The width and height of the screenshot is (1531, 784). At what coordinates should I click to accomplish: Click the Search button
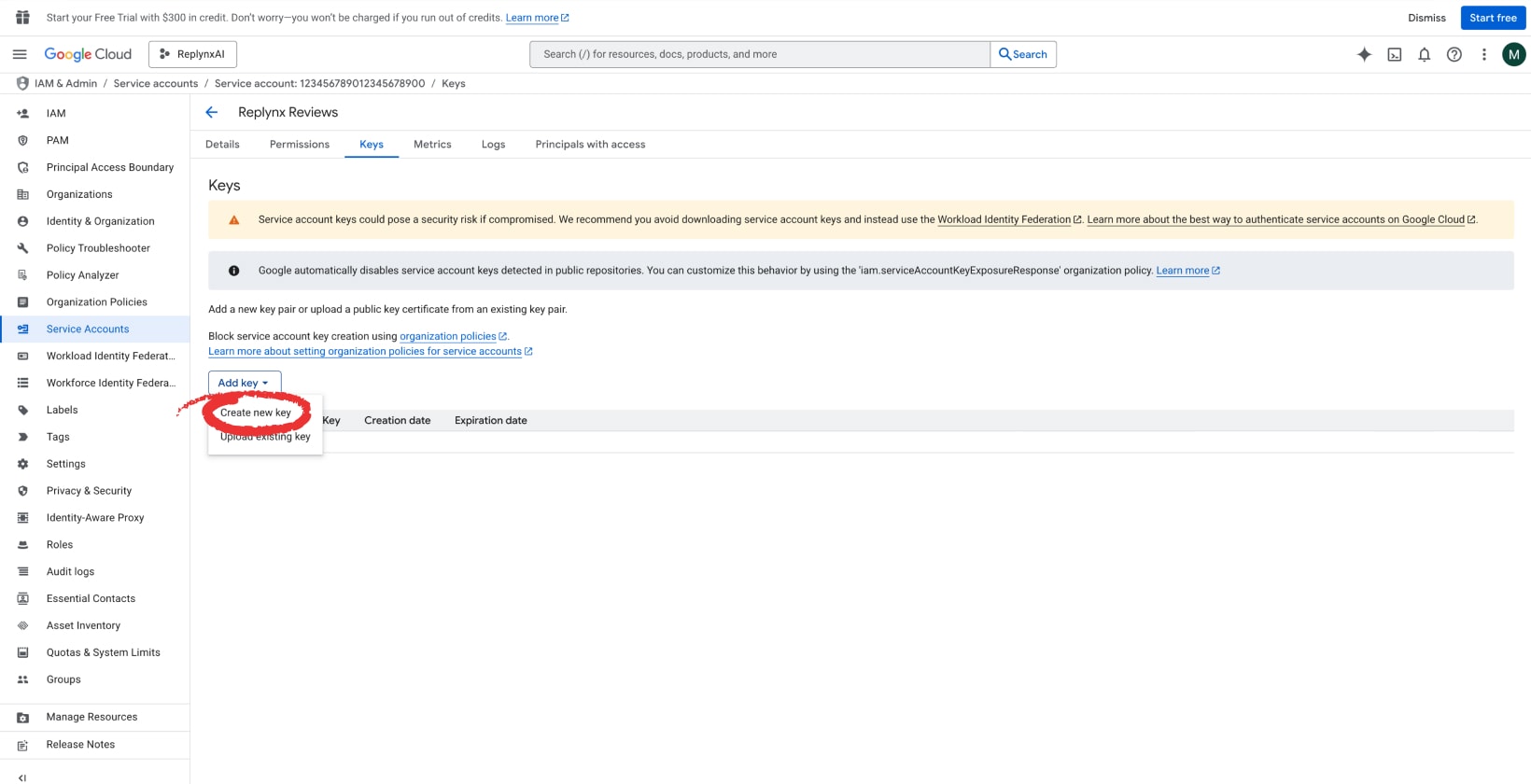(1023, 54)
